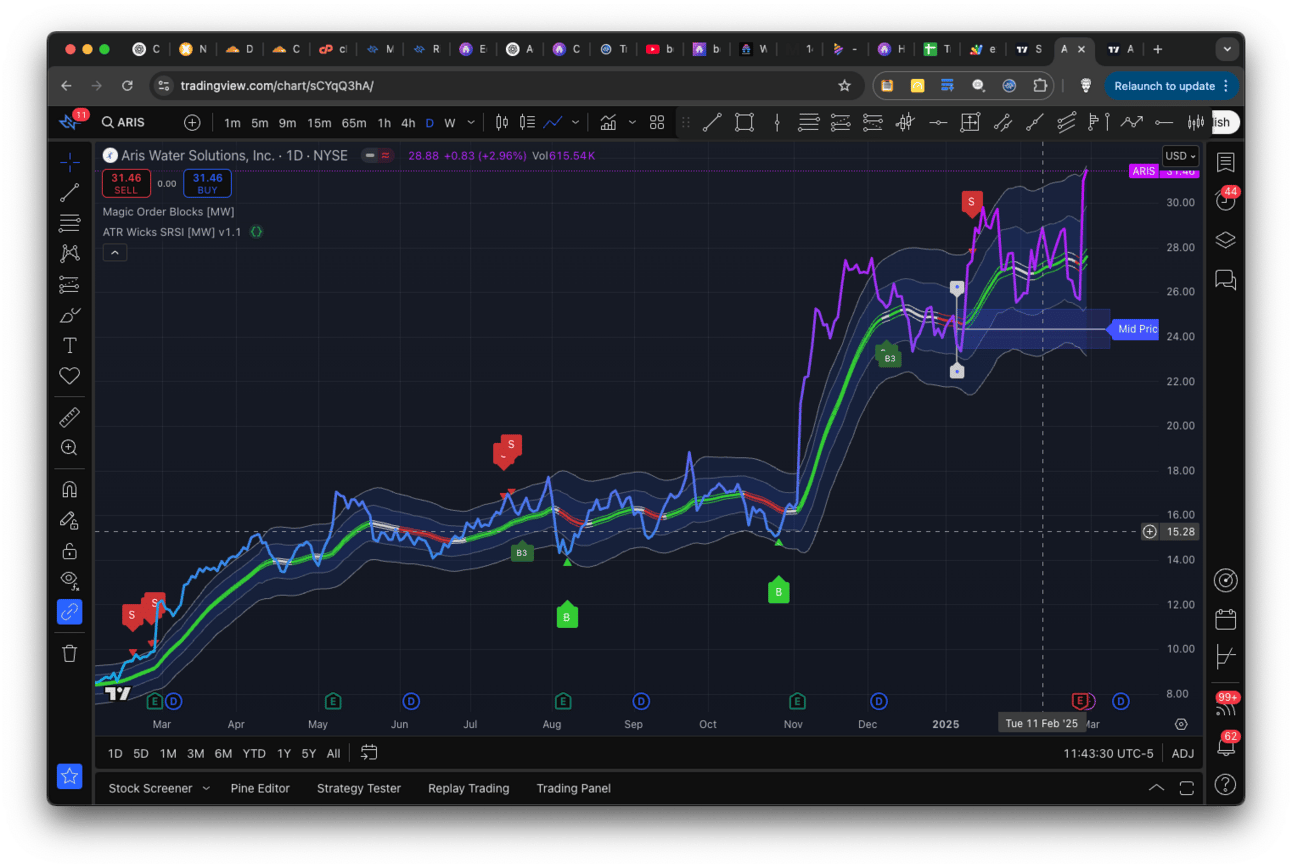Open the alerts clock with 44 badge
This screenshot has height=868, width=1292.
pos(1225,201)
